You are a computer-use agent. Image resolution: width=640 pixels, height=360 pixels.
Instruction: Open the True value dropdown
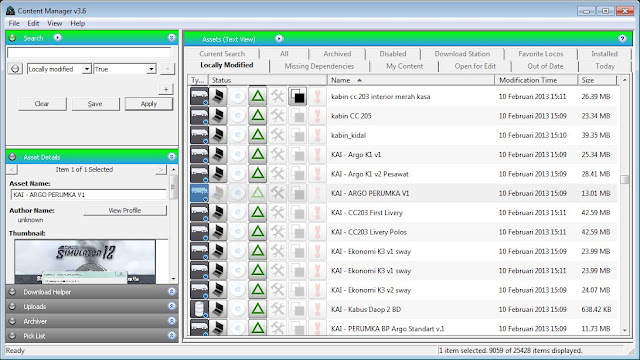pos(151,69)
